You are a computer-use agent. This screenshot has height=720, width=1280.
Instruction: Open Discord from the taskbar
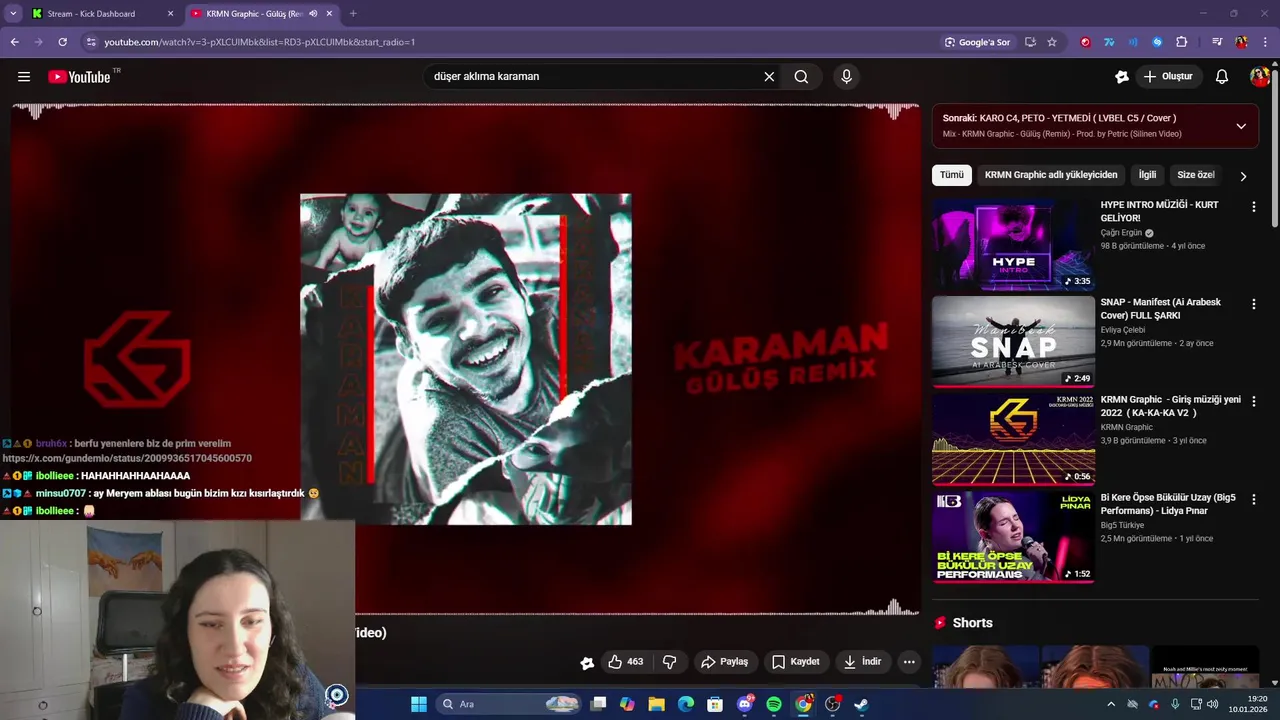pyautogui.click(x=745, y=704)
